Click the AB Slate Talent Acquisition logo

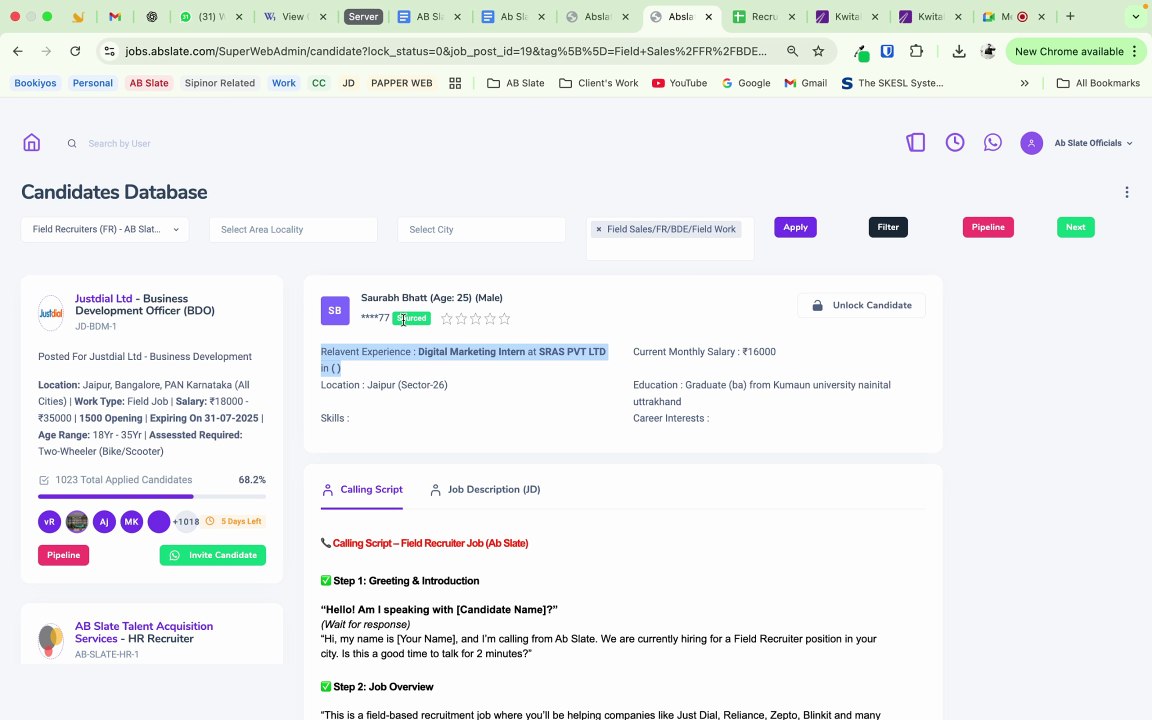(51, 640)
